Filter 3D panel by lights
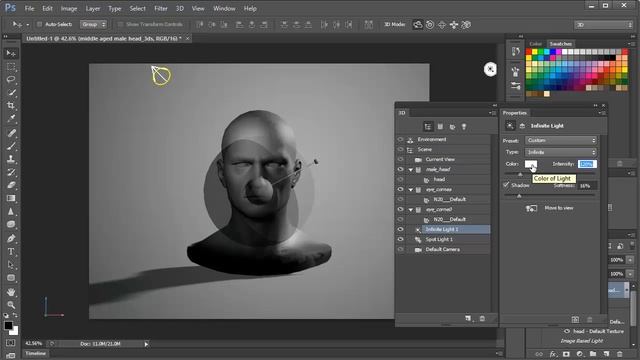This screenshot has height=360, width=640. pos(464,127)
